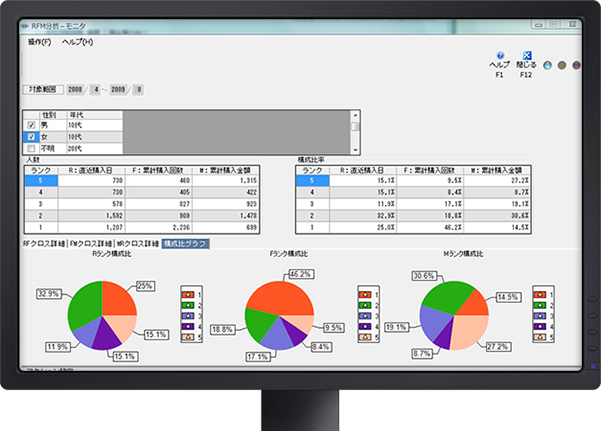Click the start year field 2008

[x=75, y=89]
